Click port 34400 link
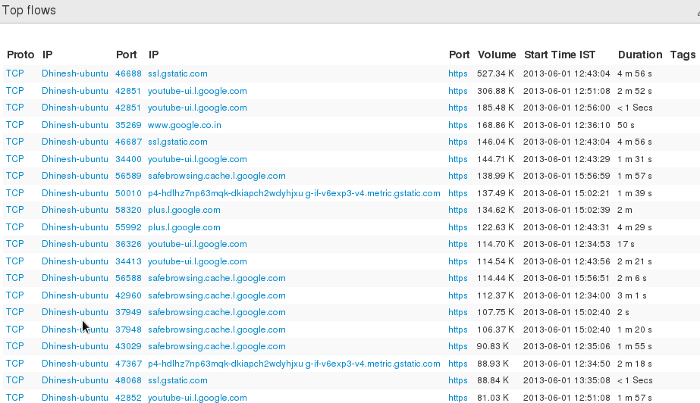Screen dimensions: 700x403 (128, 159)
